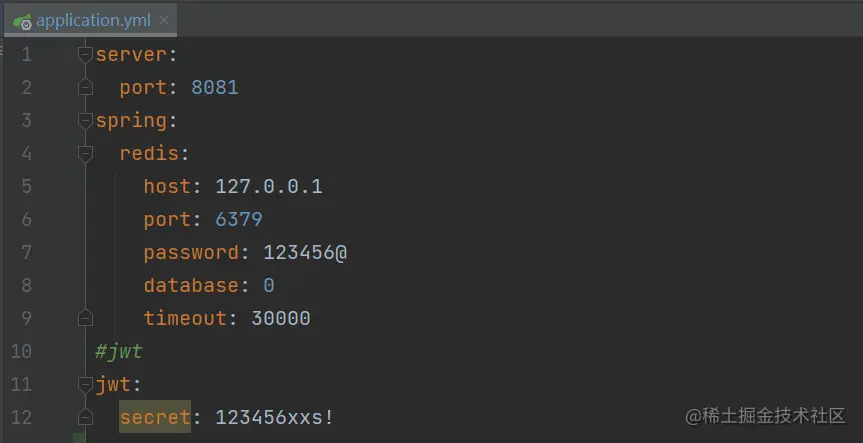
Task: Close the application.yml tab
Action: pos(163,20)
